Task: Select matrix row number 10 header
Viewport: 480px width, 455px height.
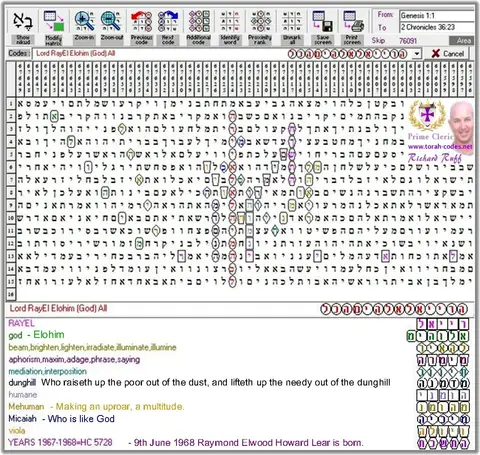Action: pyautogui.click(x=11, y=218)
